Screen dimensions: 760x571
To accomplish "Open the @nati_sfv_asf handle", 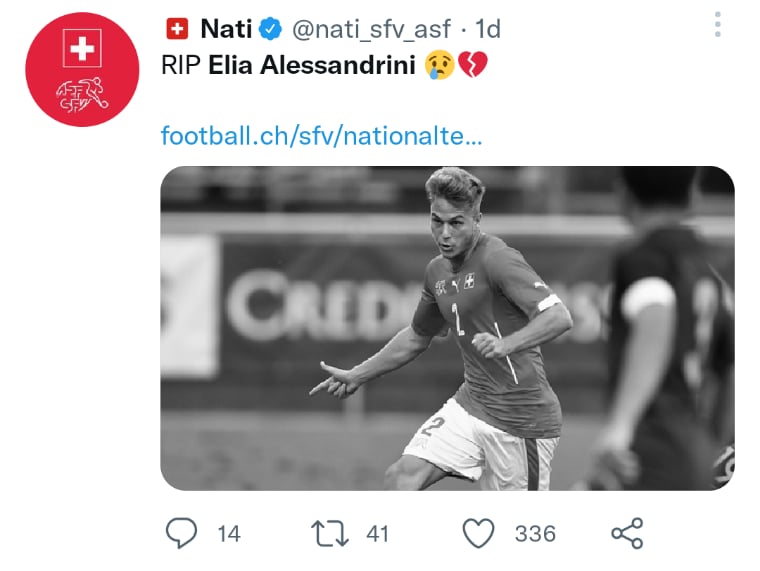I will coord(372,29).
